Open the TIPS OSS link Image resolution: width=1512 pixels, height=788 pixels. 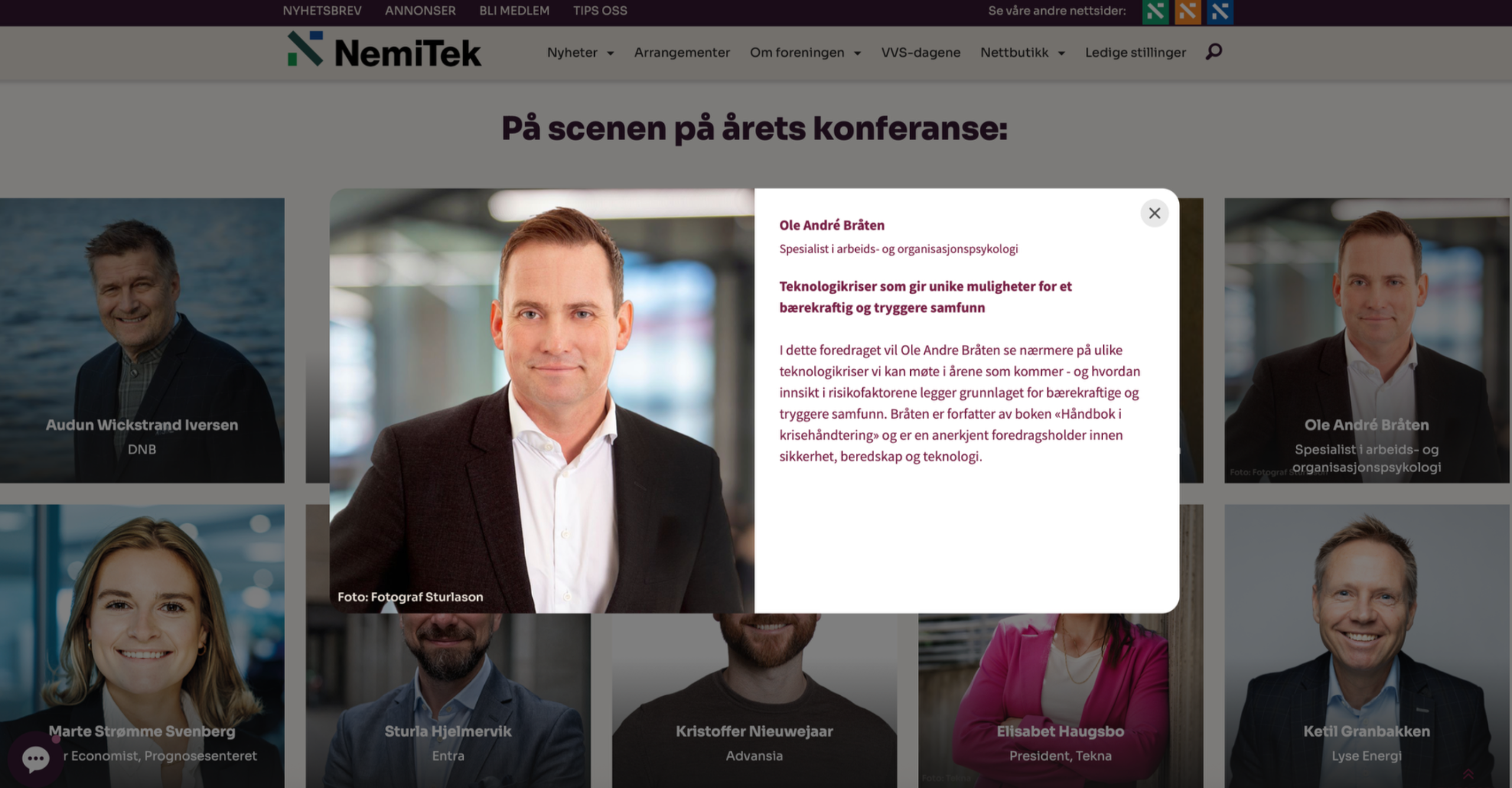point(599,11)
